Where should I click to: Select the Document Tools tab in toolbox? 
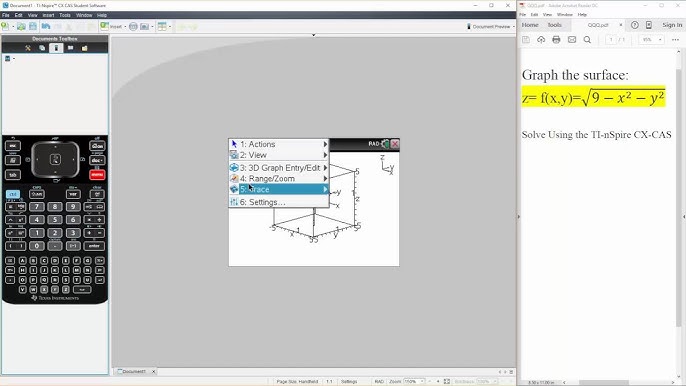[x=28, y=48]
